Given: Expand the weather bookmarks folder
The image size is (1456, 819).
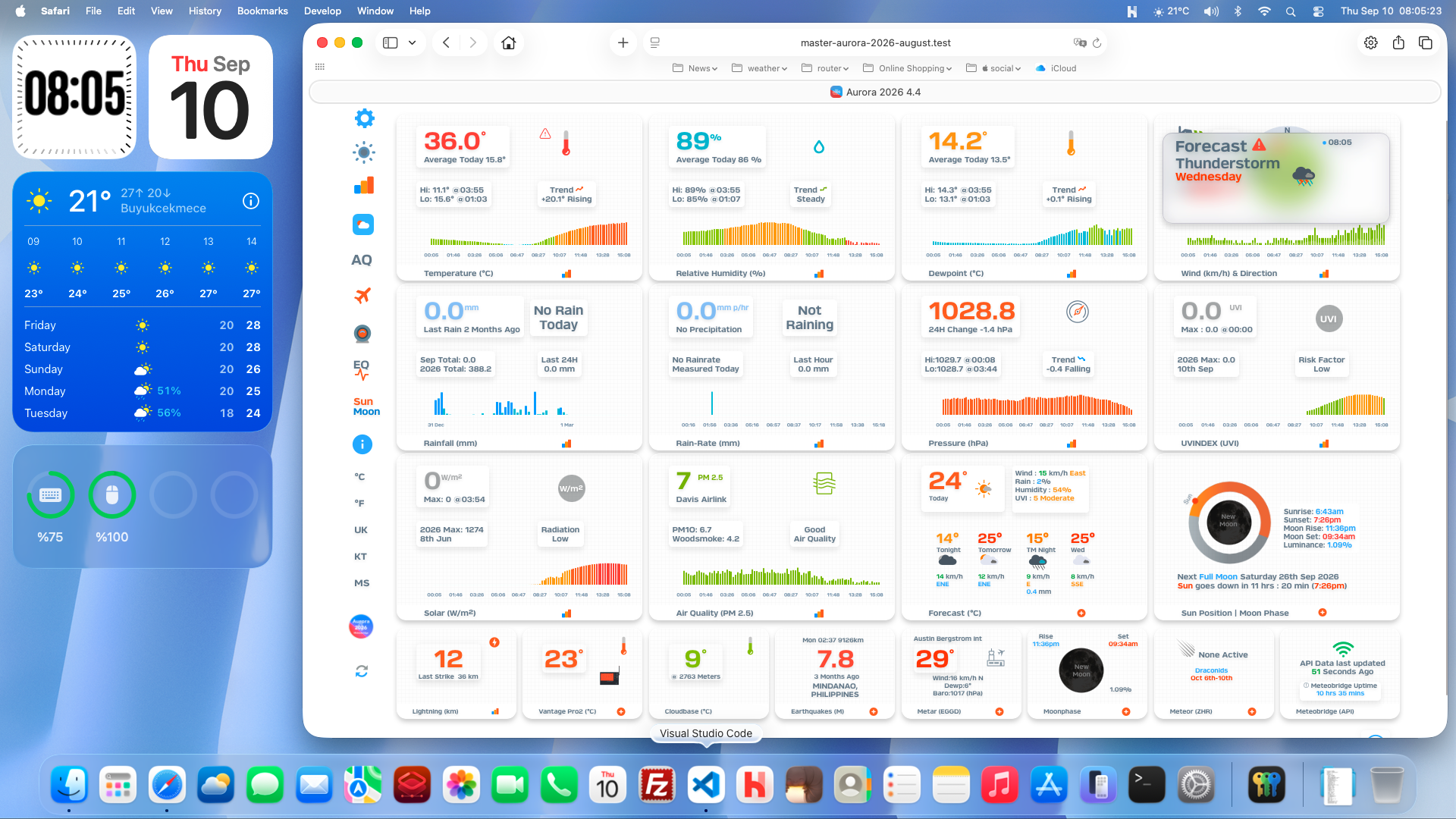Looking at the screenshot, I should tap(759, 68).
